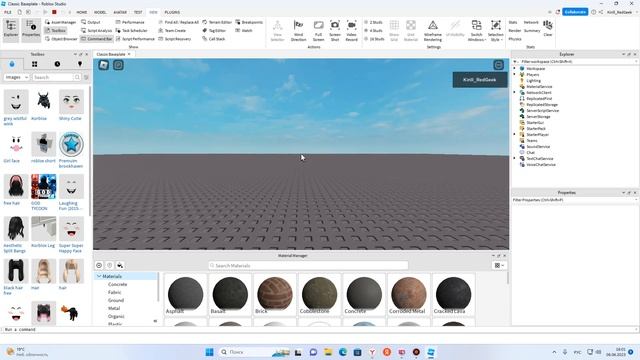Open the Watch window

pos(244,31)
